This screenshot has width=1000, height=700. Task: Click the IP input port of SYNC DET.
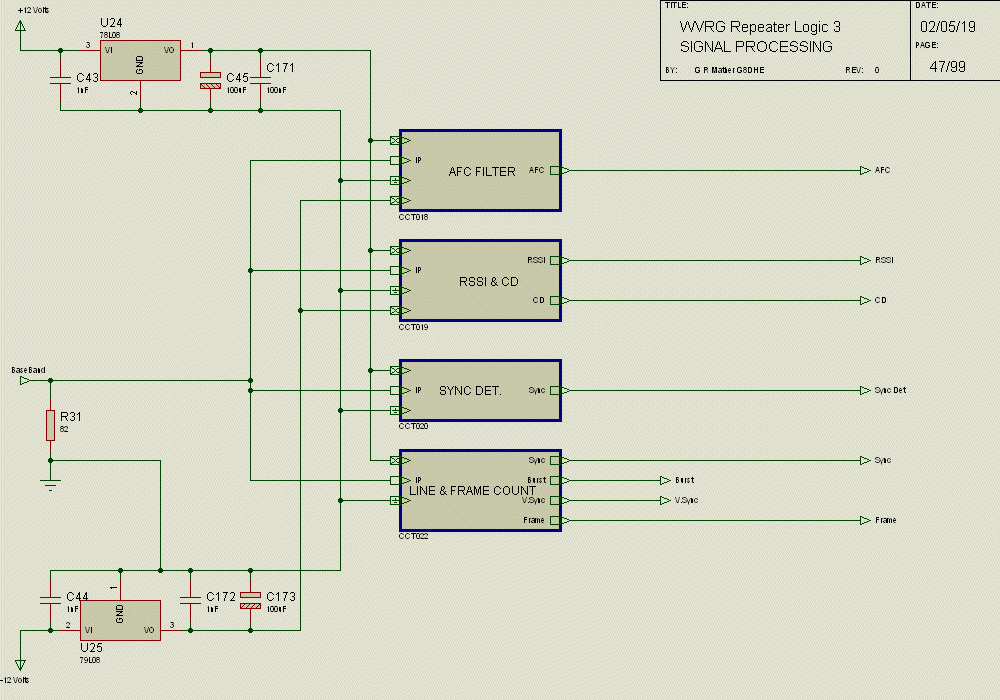click(x=400, y=390)
